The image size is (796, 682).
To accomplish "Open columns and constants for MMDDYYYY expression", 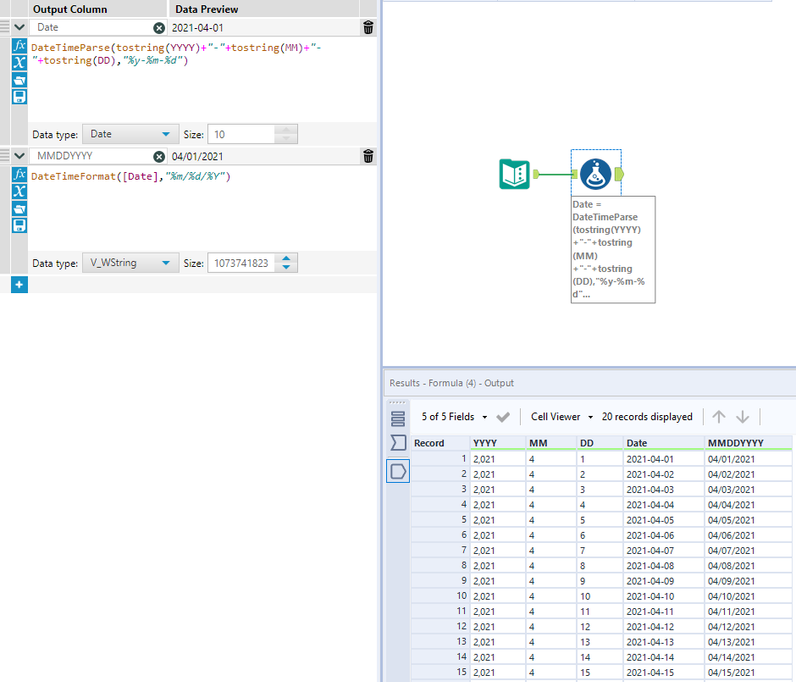I will tap(19, 191).
